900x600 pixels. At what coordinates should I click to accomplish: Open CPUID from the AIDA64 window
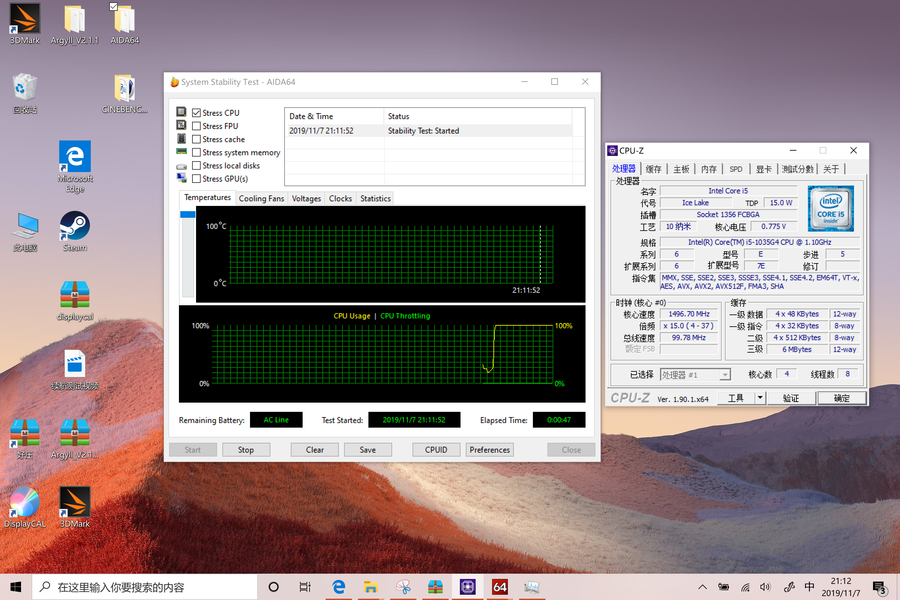coord(436,450)
